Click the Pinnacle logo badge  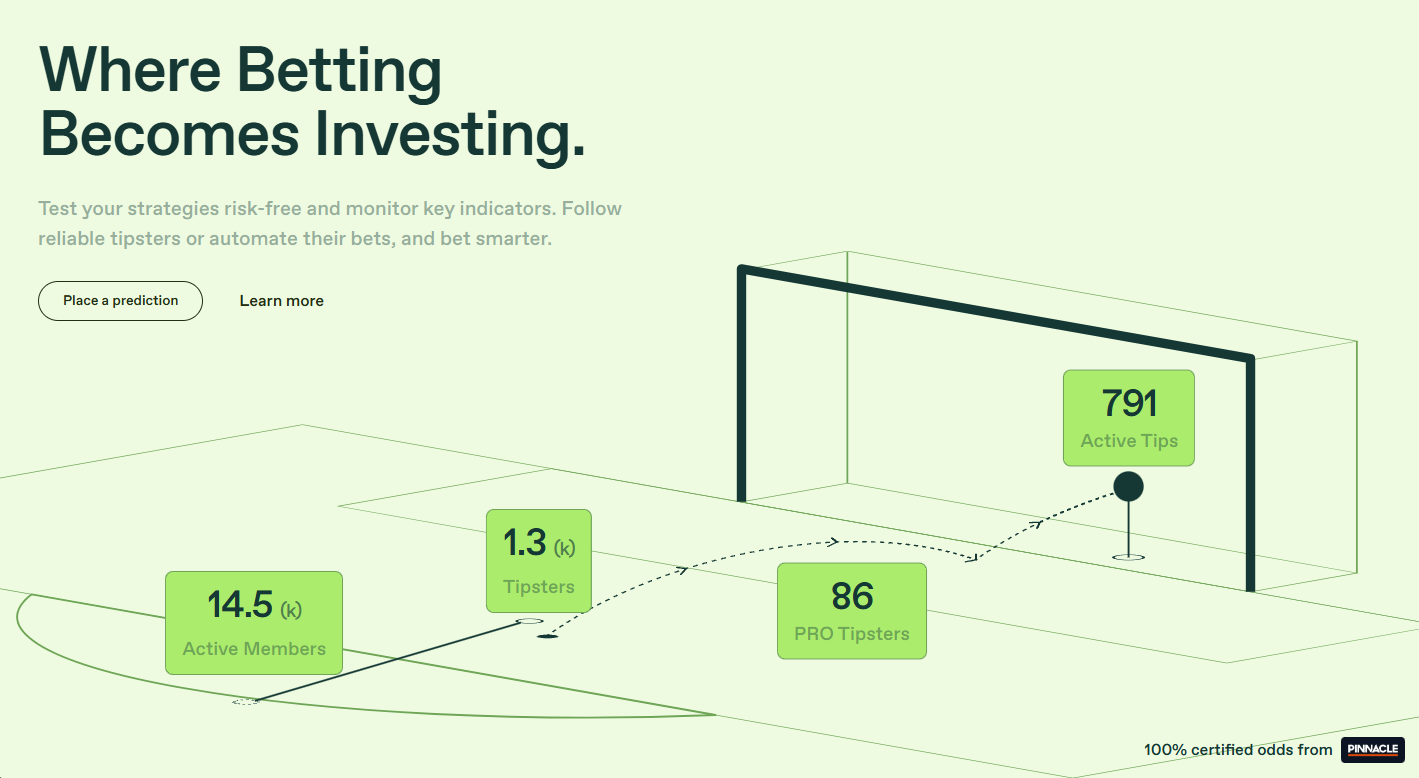pos(1373,750)
